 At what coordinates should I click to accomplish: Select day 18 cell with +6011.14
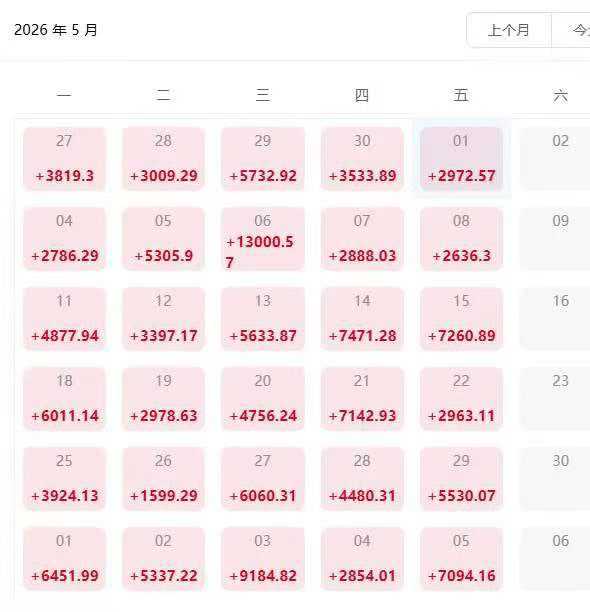coord(64,399)
